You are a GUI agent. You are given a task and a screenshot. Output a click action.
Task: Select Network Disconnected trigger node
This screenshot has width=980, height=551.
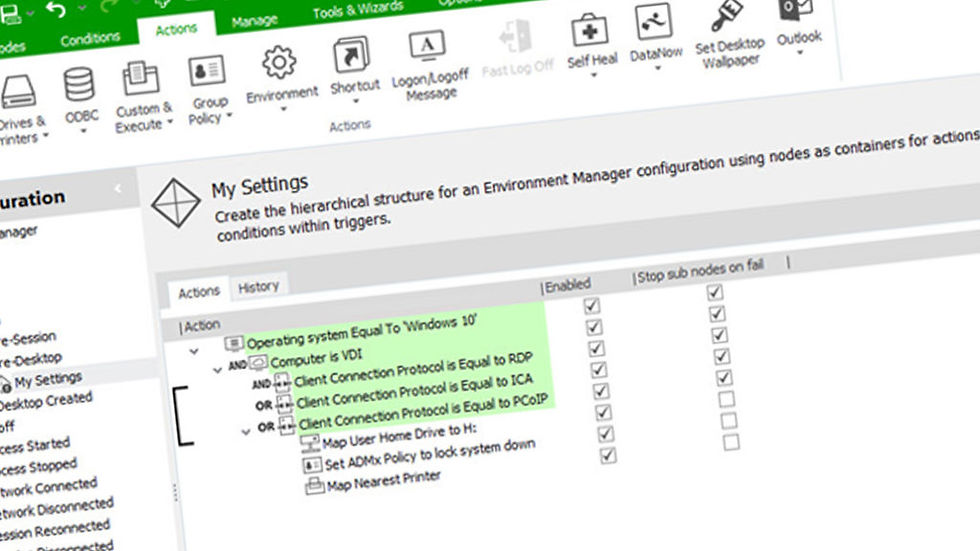[x=56, y=509]
